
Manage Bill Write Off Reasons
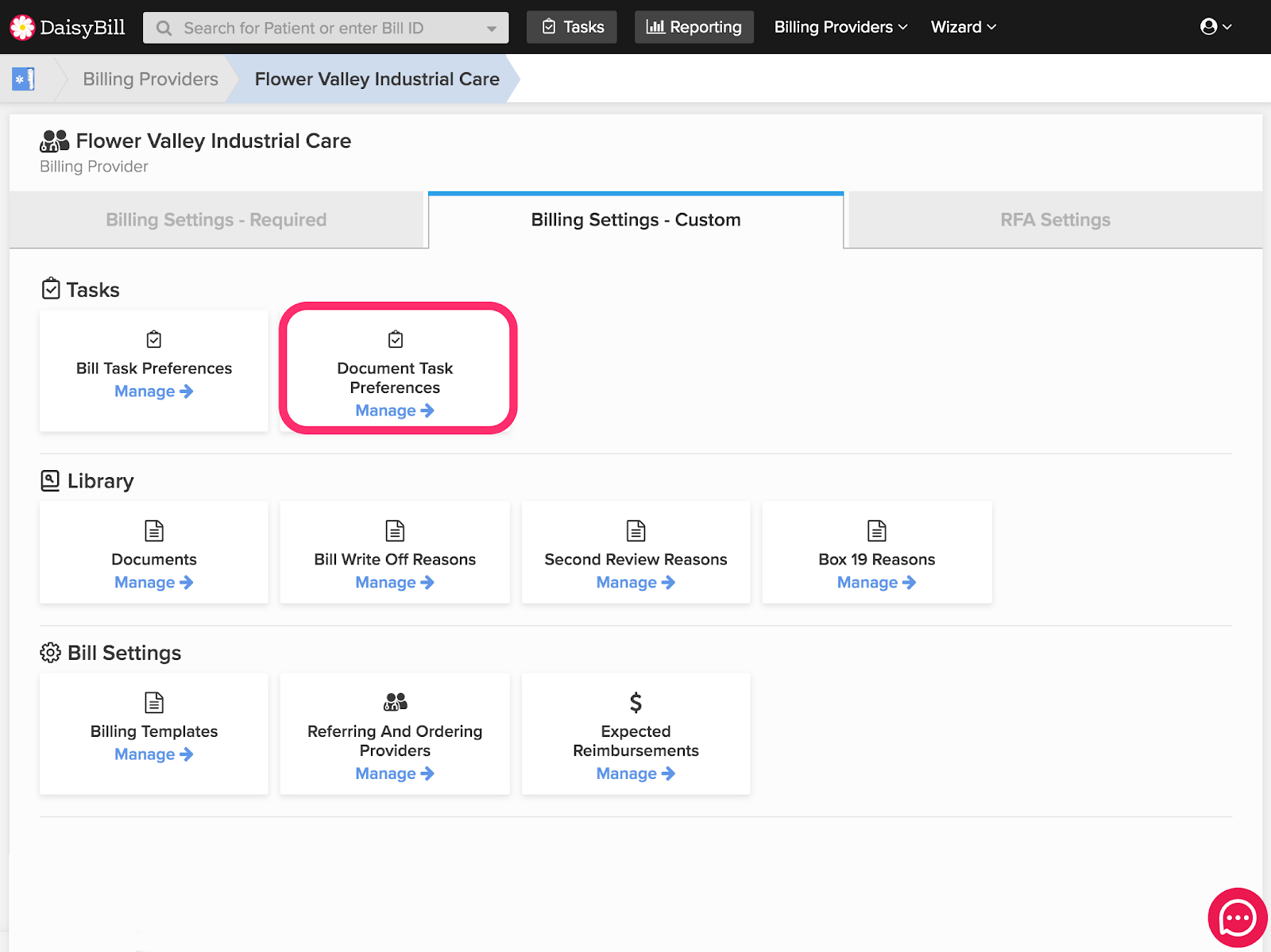[x=395, y=583]
